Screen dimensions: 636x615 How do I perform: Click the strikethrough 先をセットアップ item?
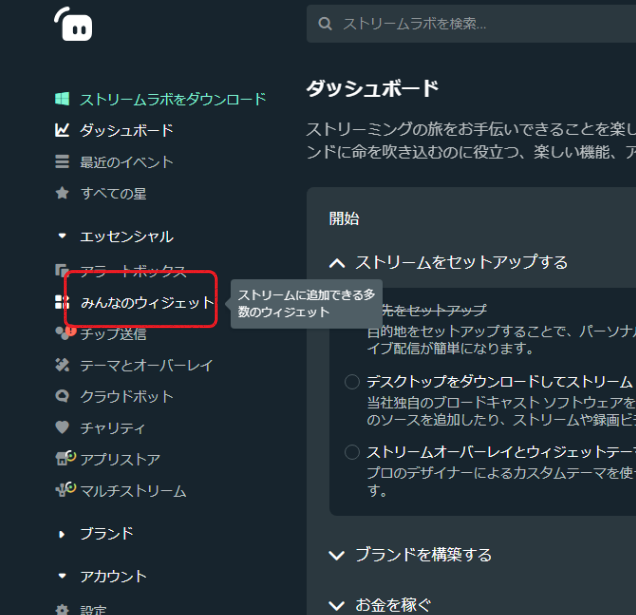(434, 310)
